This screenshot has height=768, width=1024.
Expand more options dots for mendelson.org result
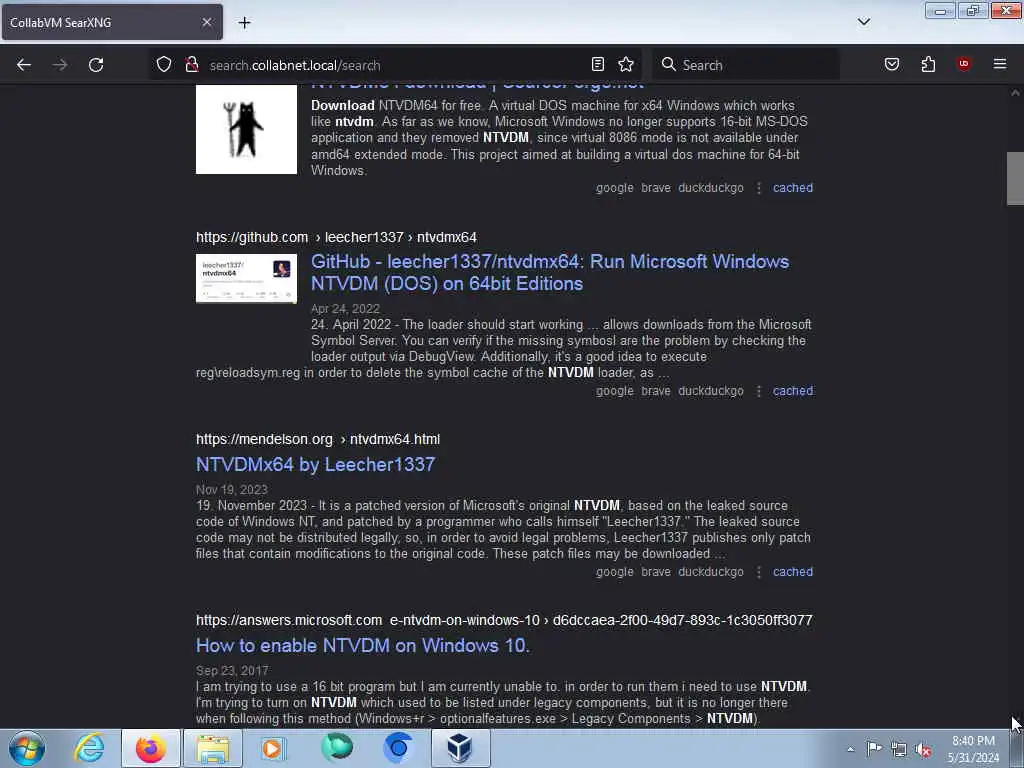click(x=759, y=572)
